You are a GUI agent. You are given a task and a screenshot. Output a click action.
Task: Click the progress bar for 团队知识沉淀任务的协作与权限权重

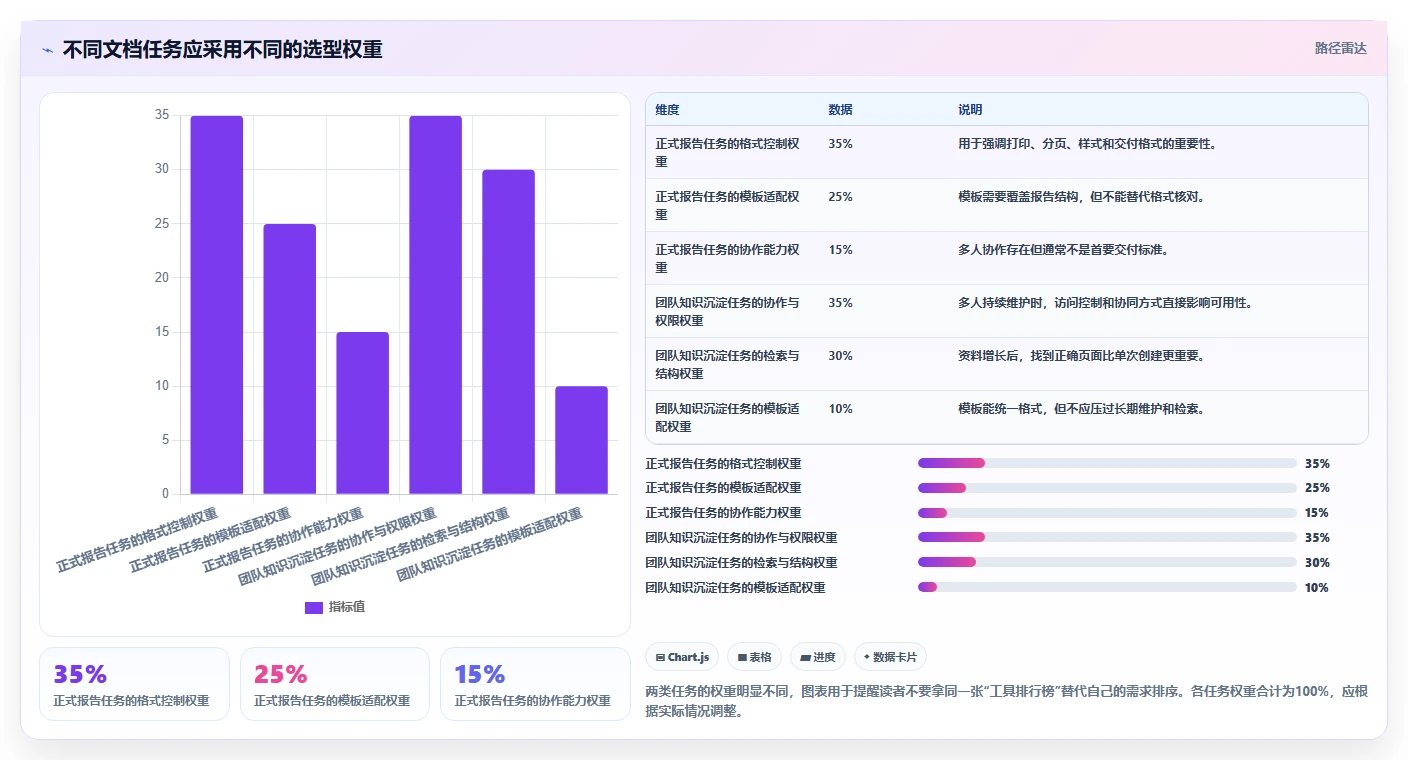point(1107,537)
